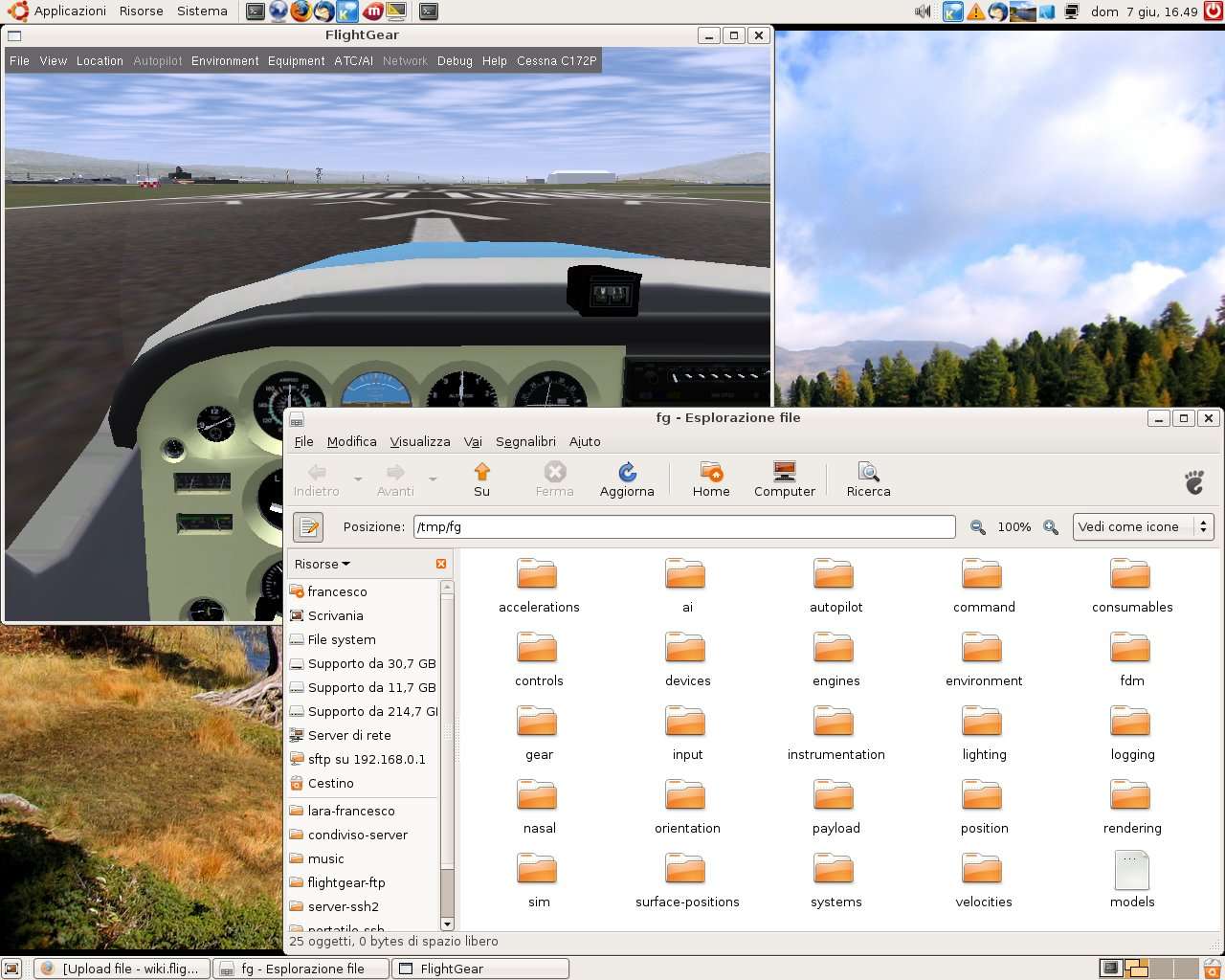Open the Visualizza menu
The image size is (1225, 980).
pyautogui.click(x=420, y=441)
